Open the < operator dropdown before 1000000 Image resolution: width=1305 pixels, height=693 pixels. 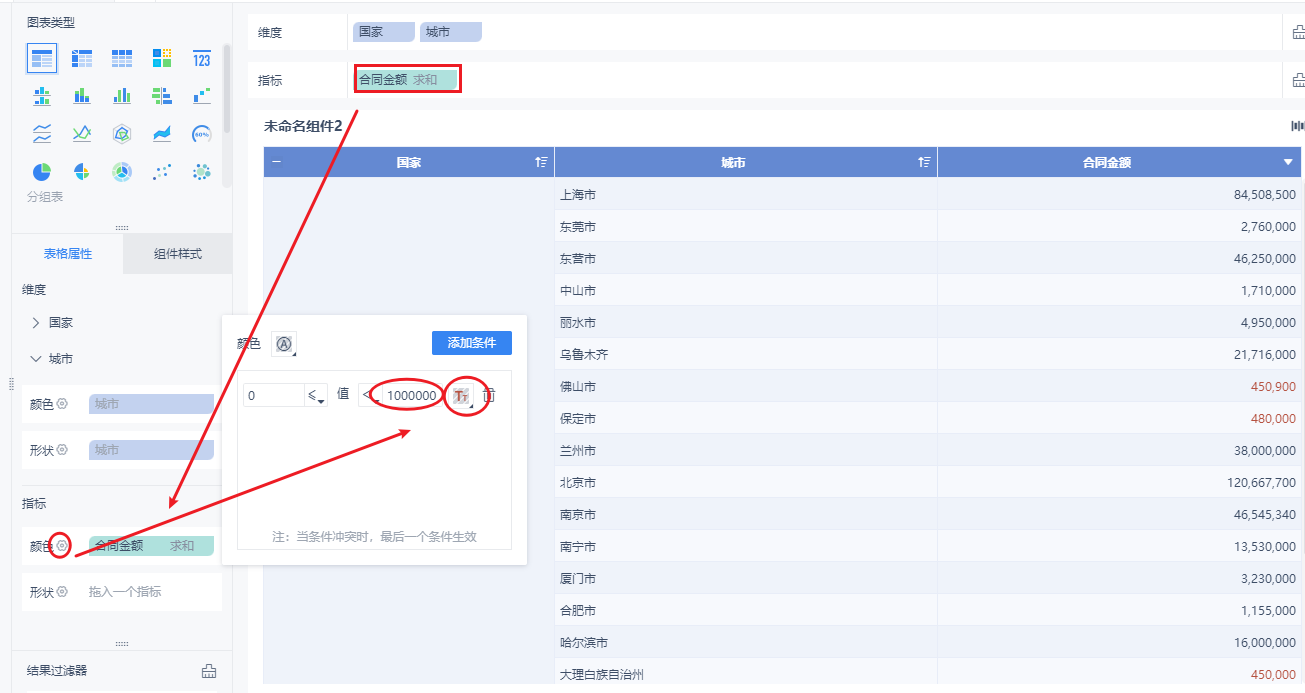point(370,396)
